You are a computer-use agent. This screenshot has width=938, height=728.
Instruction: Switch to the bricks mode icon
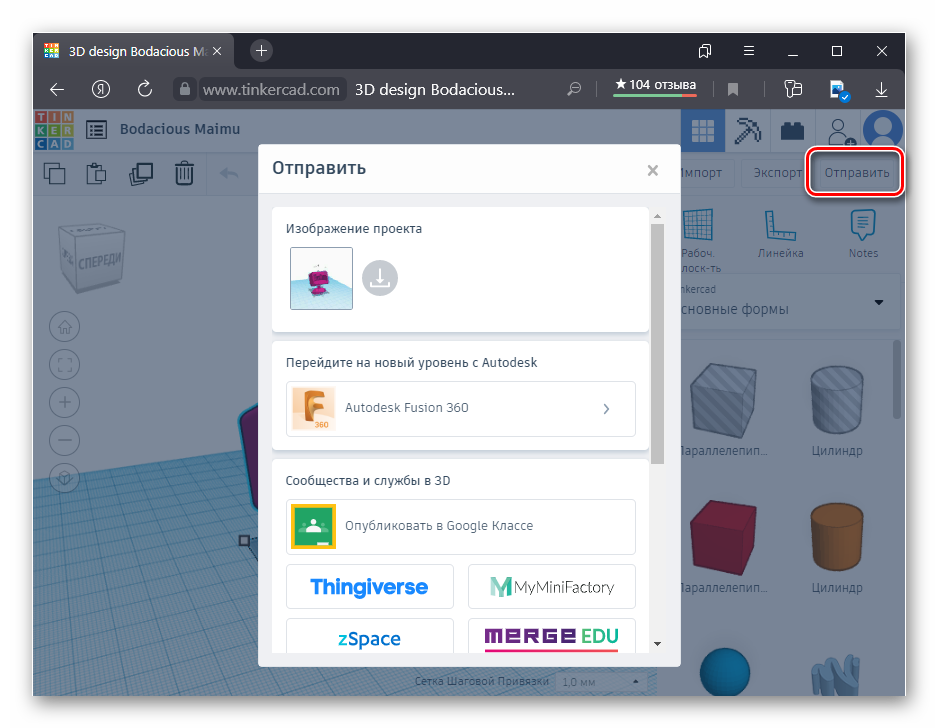tap(793, 130)
